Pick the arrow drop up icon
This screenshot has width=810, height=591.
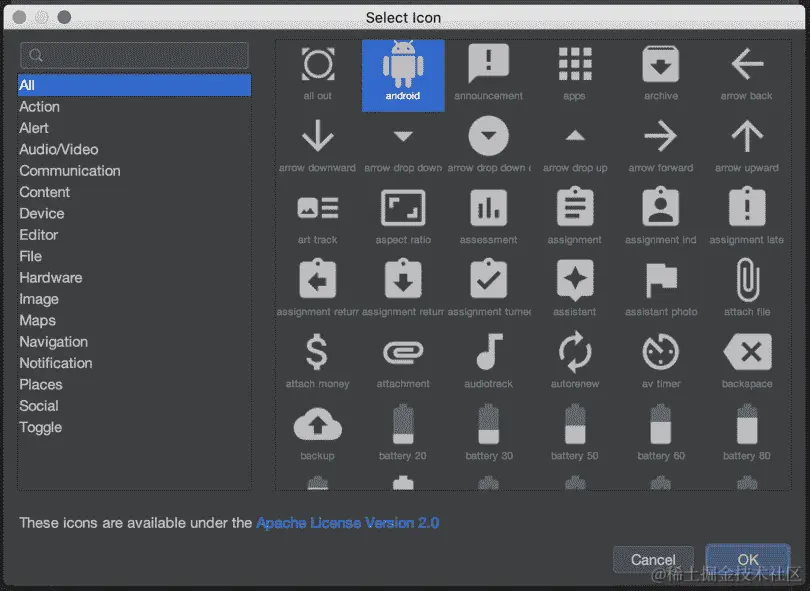[x=574, y=147]
